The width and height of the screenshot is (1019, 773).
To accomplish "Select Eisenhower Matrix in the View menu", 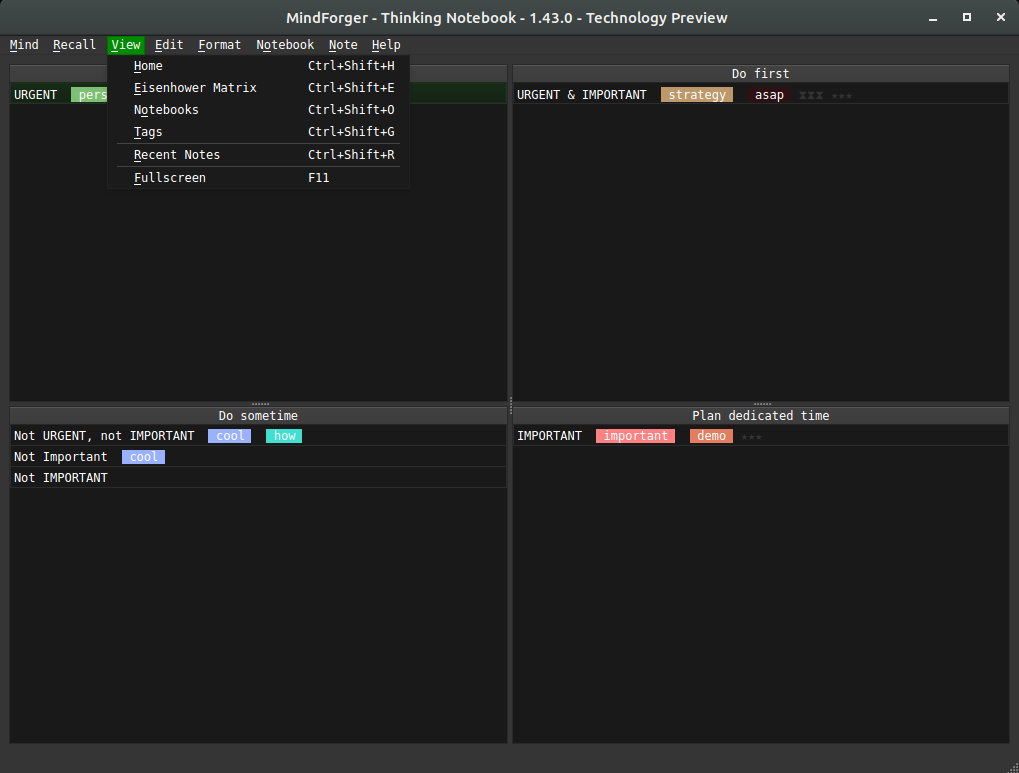I will coord(195,88).
